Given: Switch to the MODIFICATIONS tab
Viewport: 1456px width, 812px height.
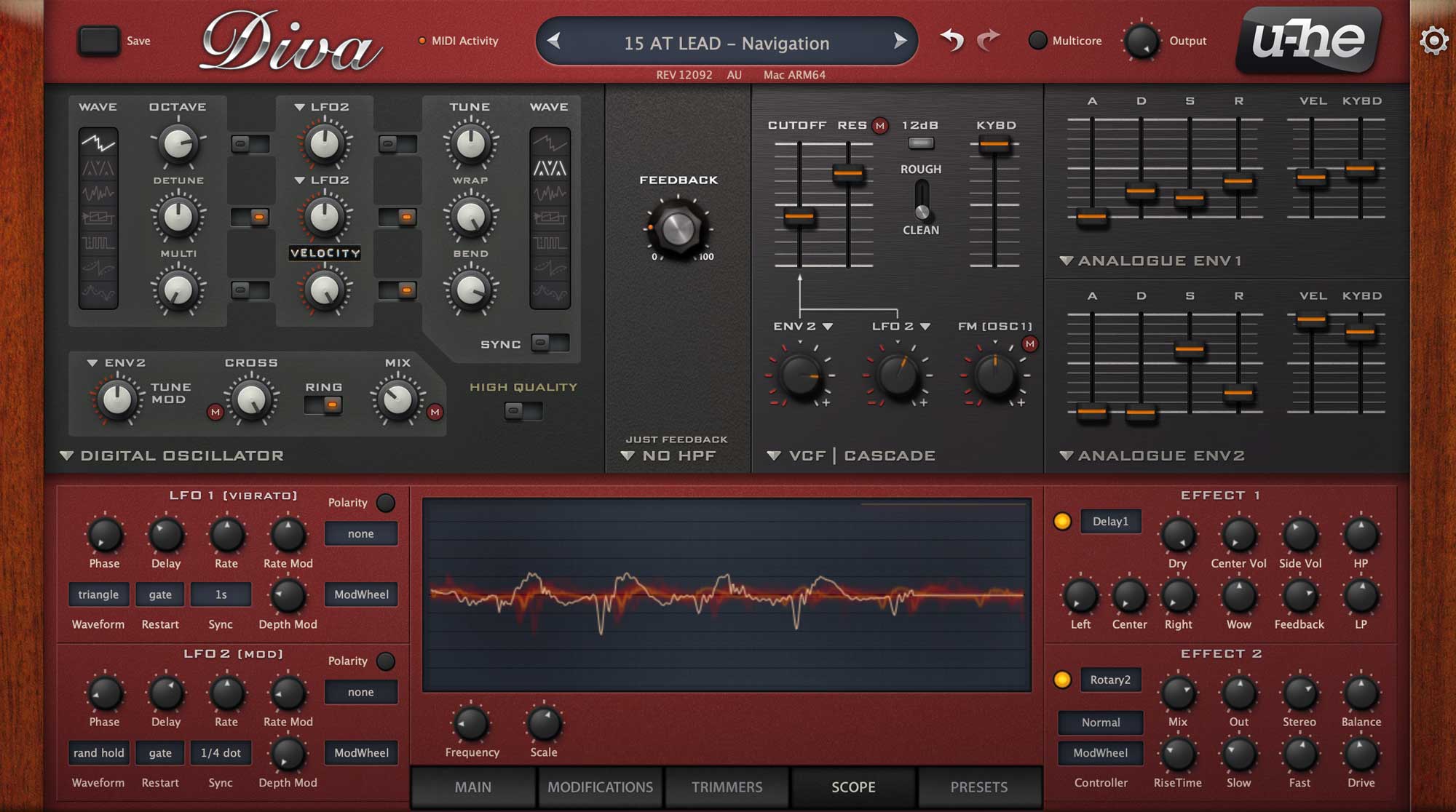Looking at the screenshot, I should tap(600, 787).
